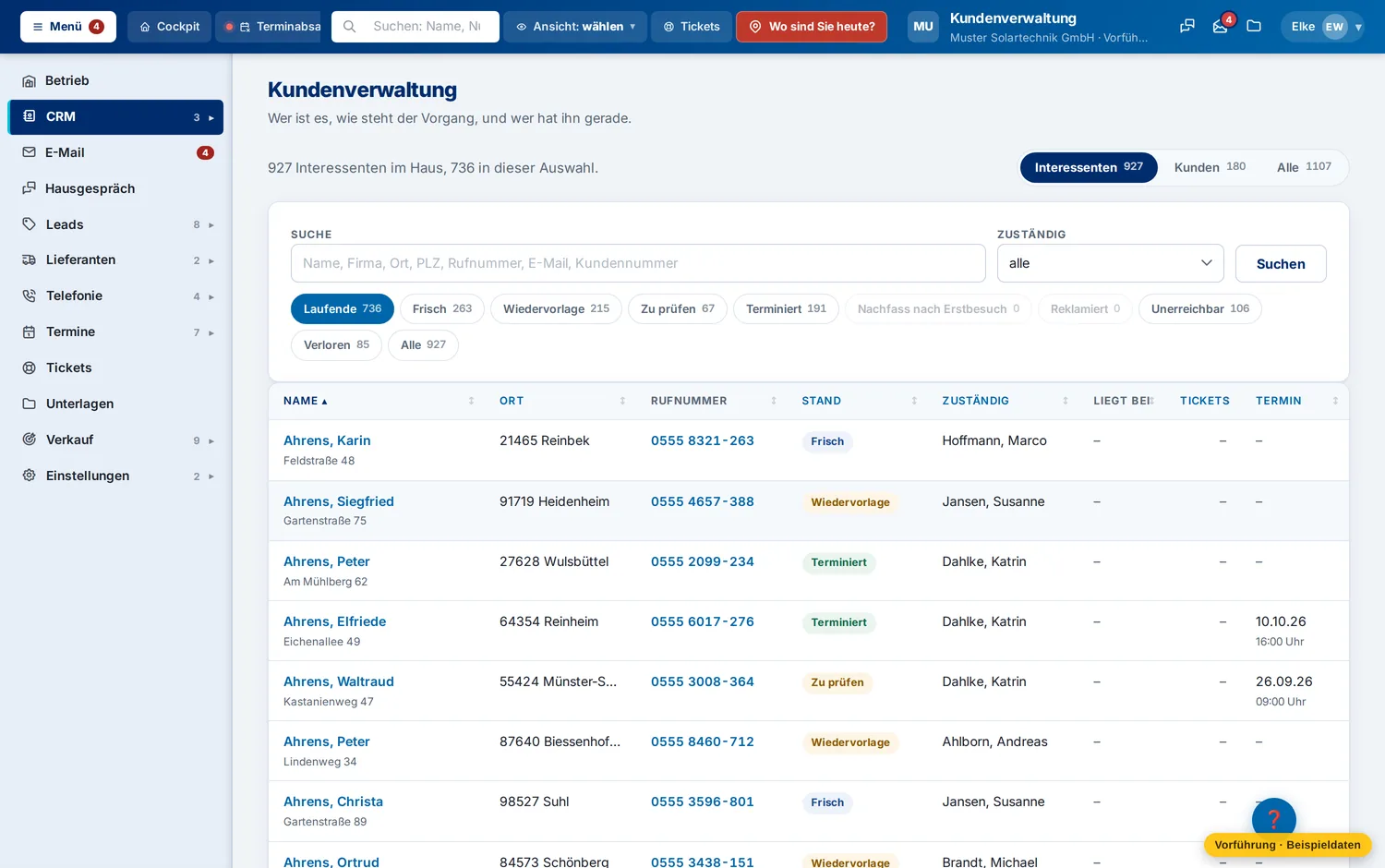Viewport: 1385px width, 868px height.
Task: Expand the Verkauf submenu arrow
Action: (211, 440)
